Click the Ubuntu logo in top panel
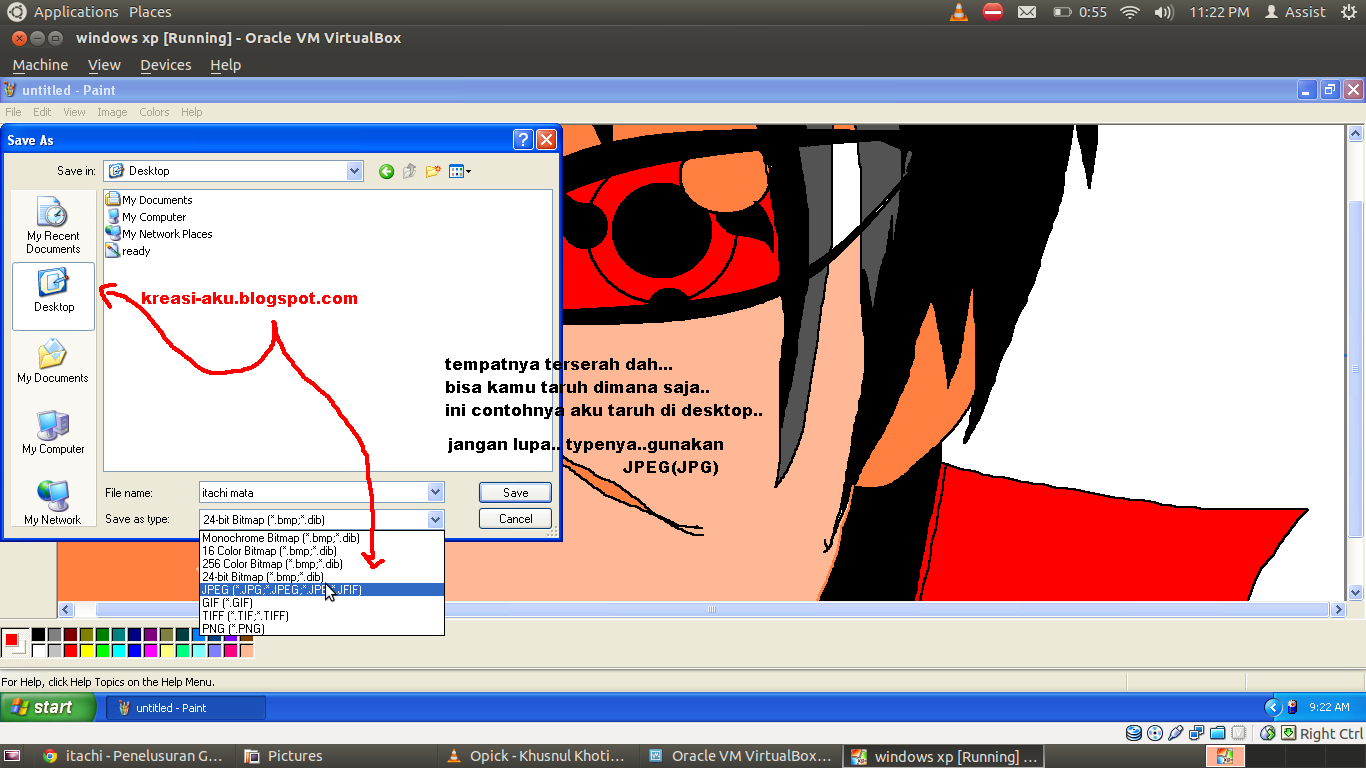The height and width of the screenshot is (768, 1366). tap(17, 12)
